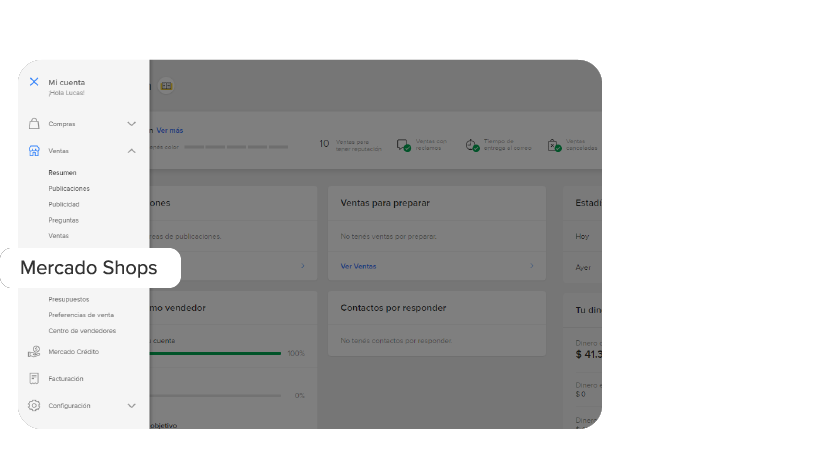The height and width of the screenshot is (450, 818).
Task: Open Publicaciones in the side menu
Action: pyautogui.click(x=69, y=188)
